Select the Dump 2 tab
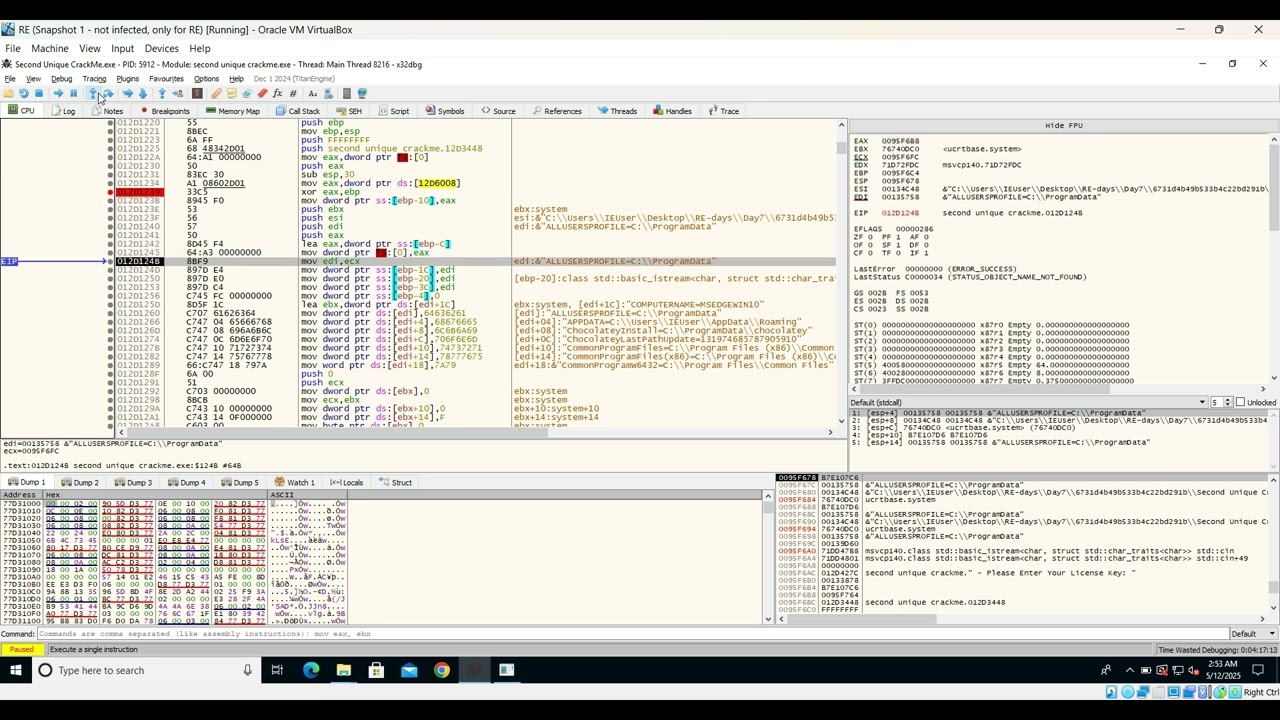 coord(79,482)
